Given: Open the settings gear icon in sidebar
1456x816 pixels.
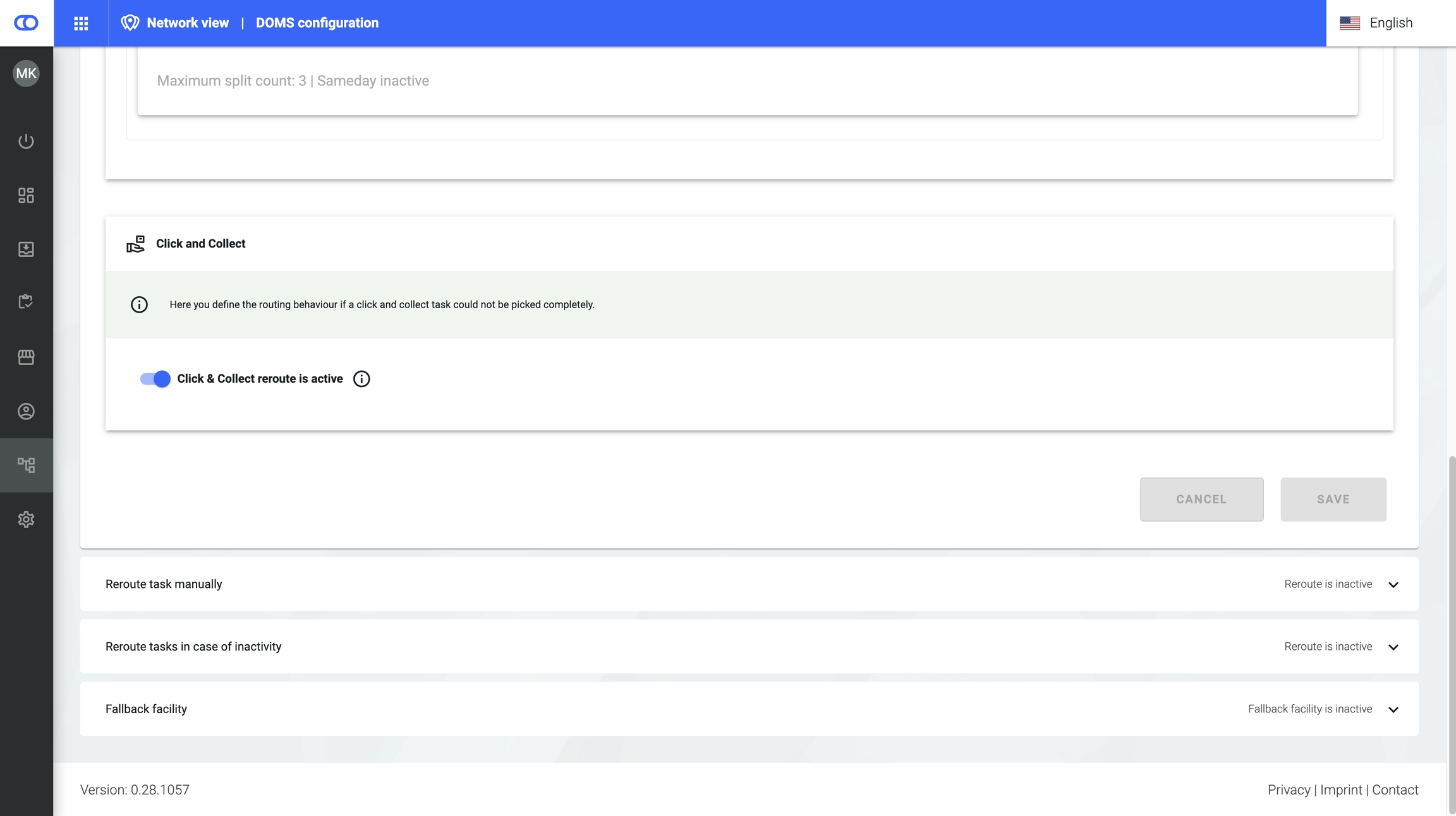Looking at the screenshot, I should 26,519.
